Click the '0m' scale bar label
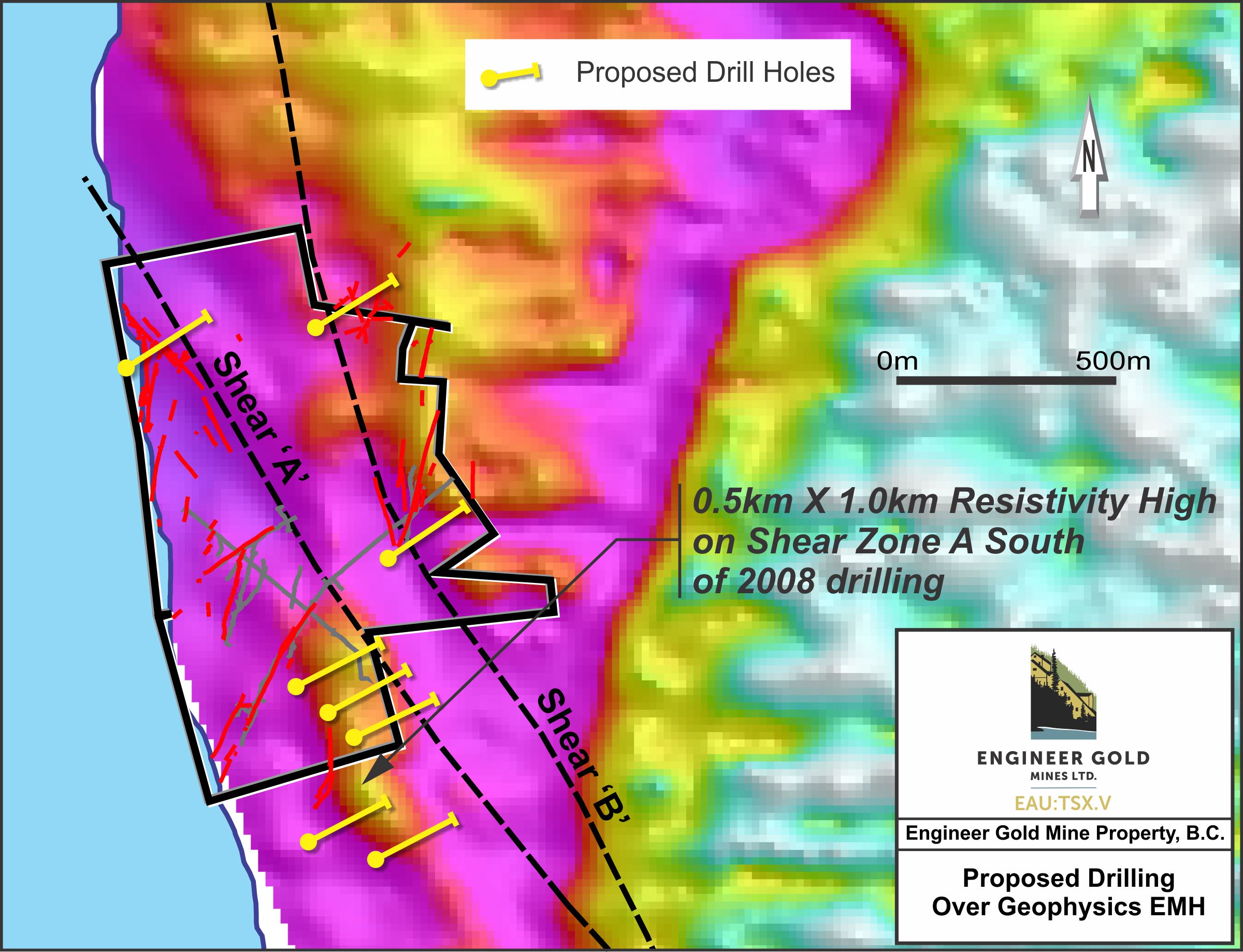Image resolution: width=1243 pixels, height=952 pixels. 897,361
